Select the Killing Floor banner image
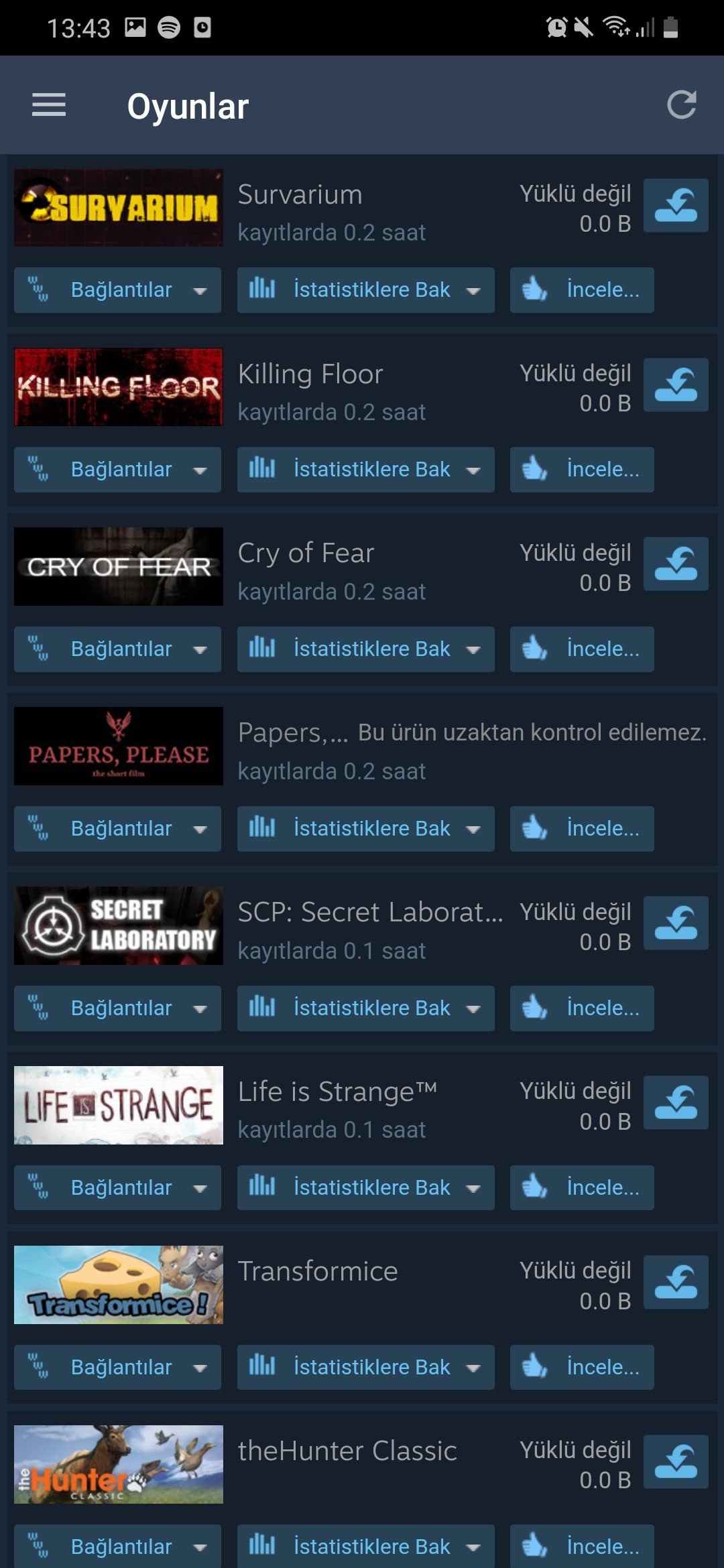The image size is (724, 1568). [119, 387]
